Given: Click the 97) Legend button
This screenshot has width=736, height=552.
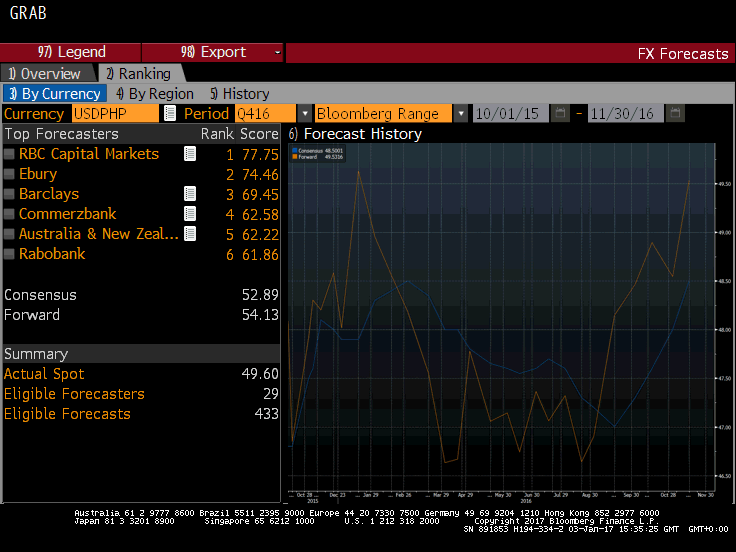Looking at the screenshot, I should point(71,52).
